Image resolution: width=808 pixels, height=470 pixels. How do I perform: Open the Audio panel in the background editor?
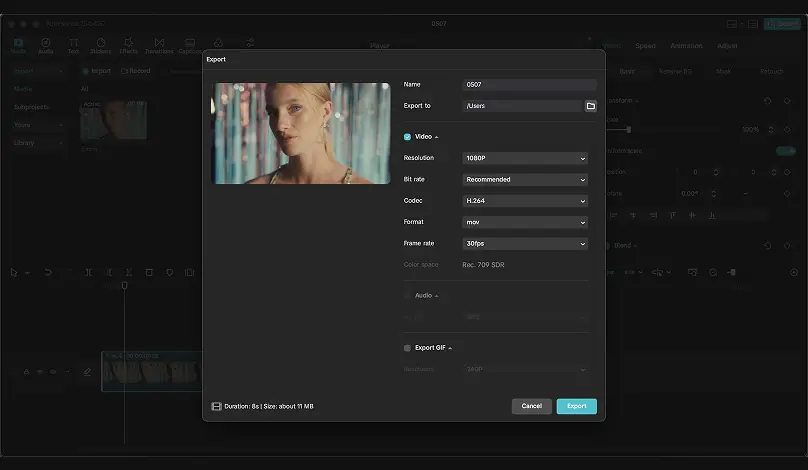pyautogui.click(x=45, y=46)
